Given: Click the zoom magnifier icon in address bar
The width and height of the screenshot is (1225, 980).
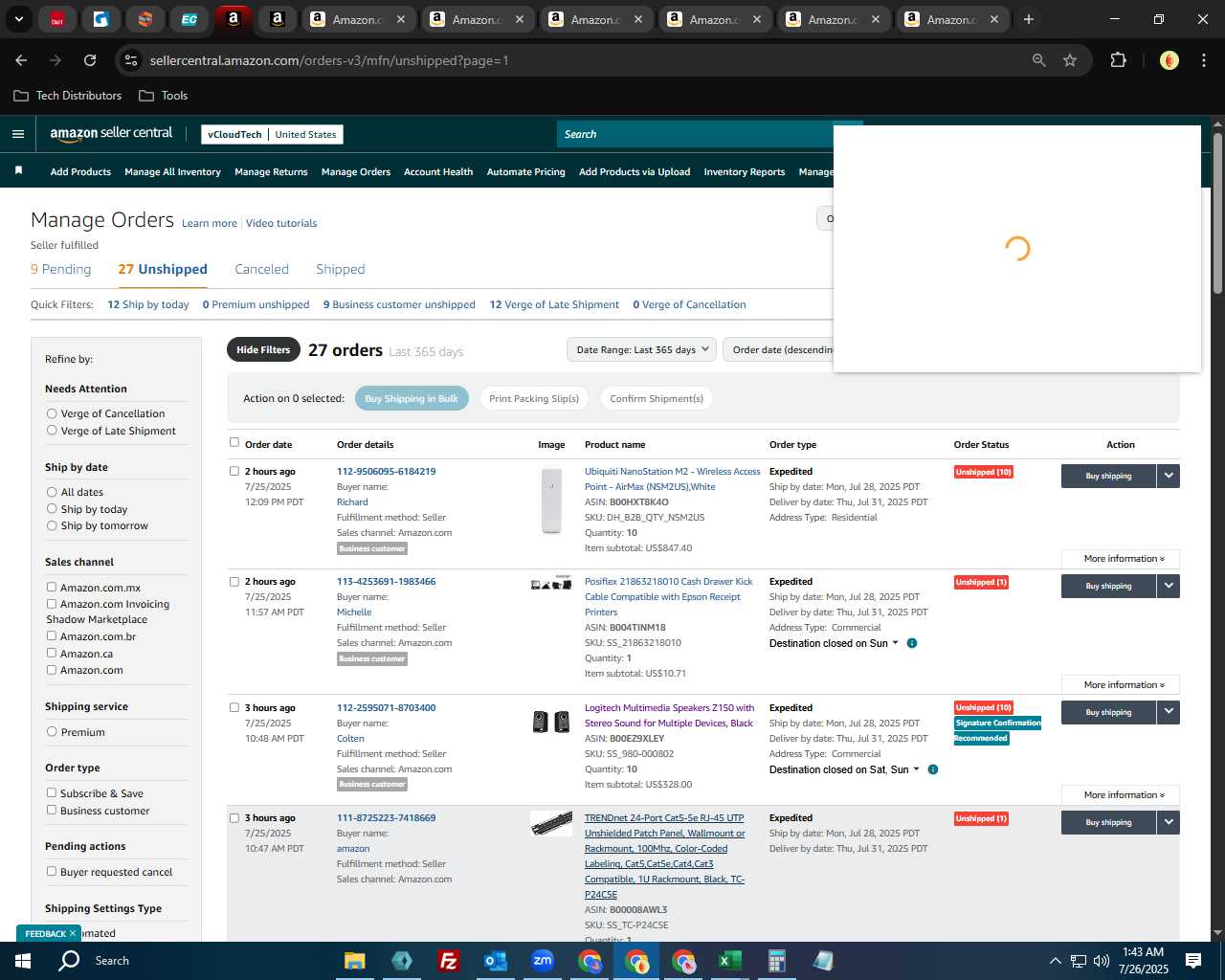Looking at the screenshot, I should (1039, 60).
